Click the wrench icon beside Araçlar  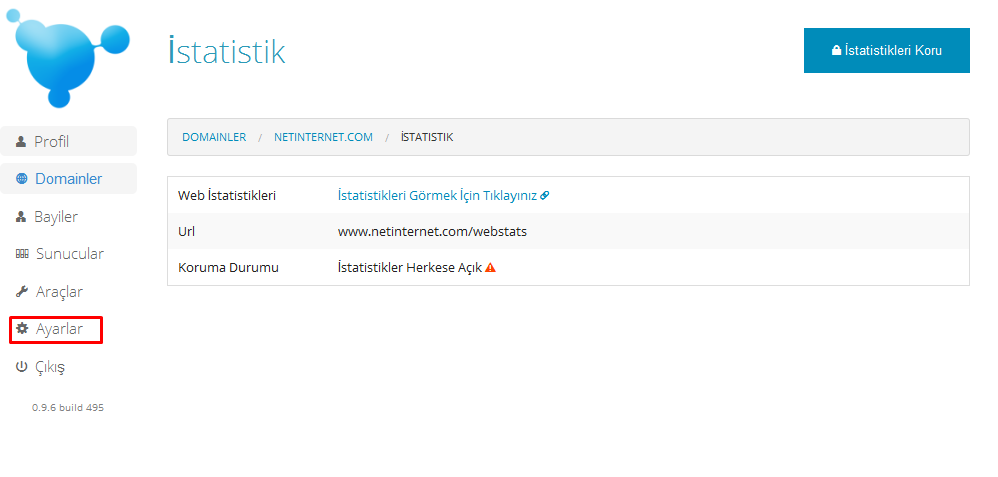pyautogui.click(x=21, y=292)
